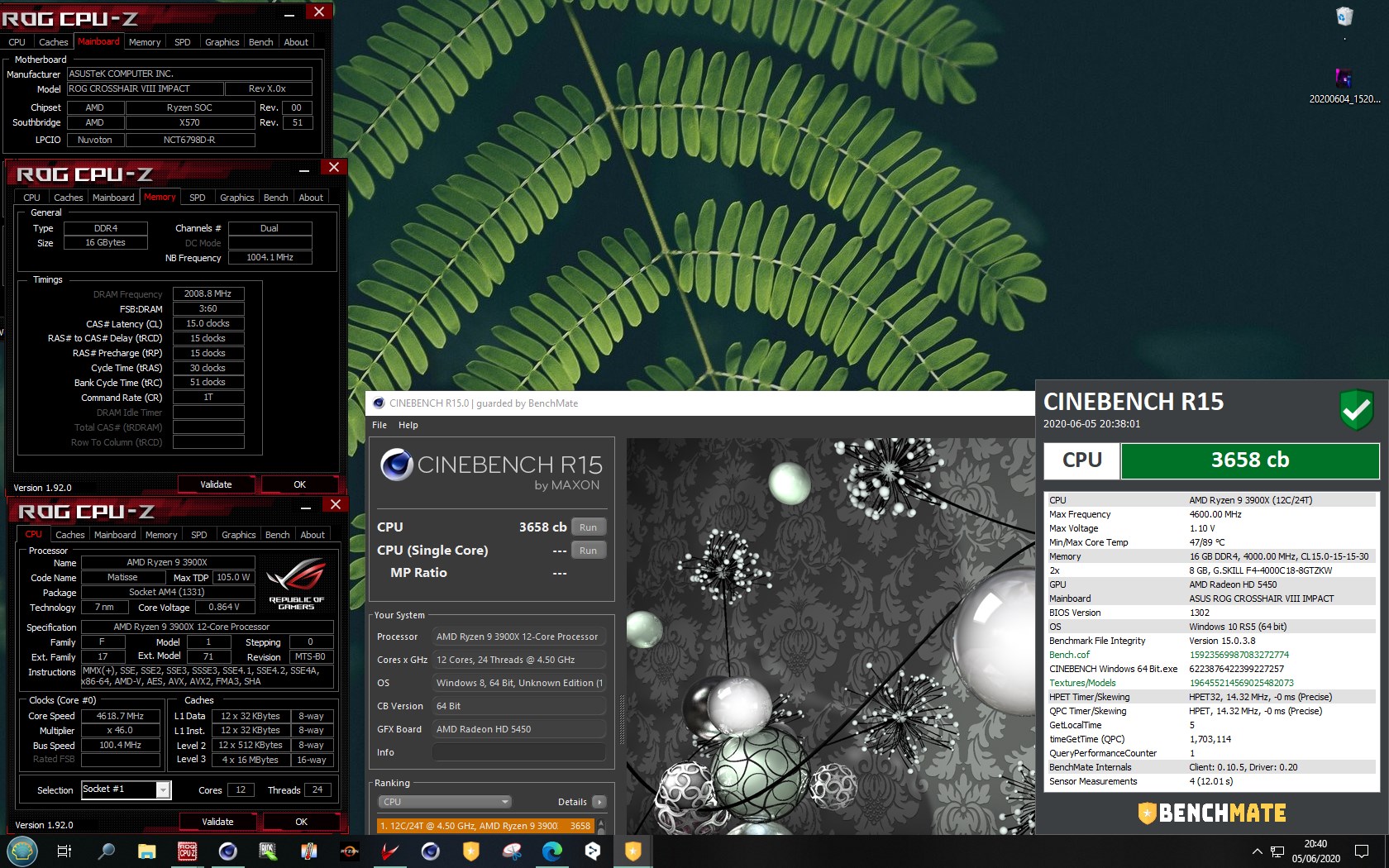The height and width of the screenshot is (868, 1389).
Task: Open Graphics tab in the Mainboard window
Action: click(x=222, y=42)
